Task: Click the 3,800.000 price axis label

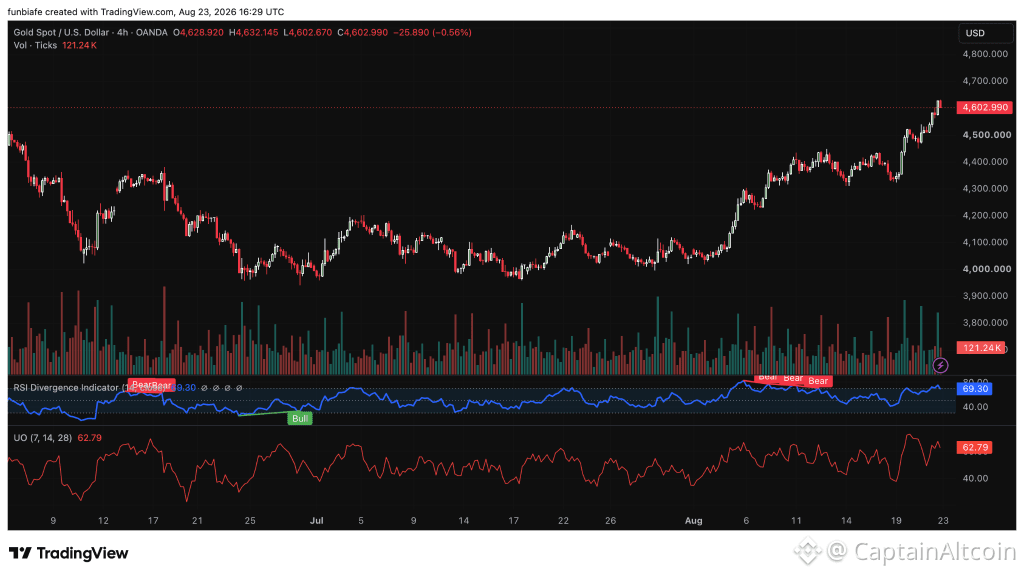Action: click(x=985, y=322)
